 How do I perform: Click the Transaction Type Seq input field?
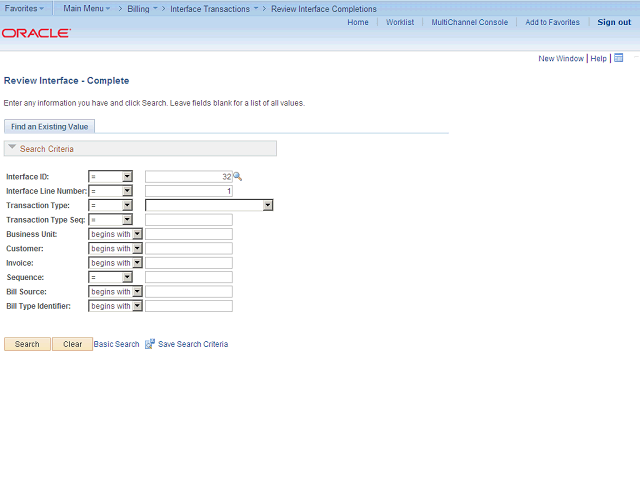click(189, 220)
